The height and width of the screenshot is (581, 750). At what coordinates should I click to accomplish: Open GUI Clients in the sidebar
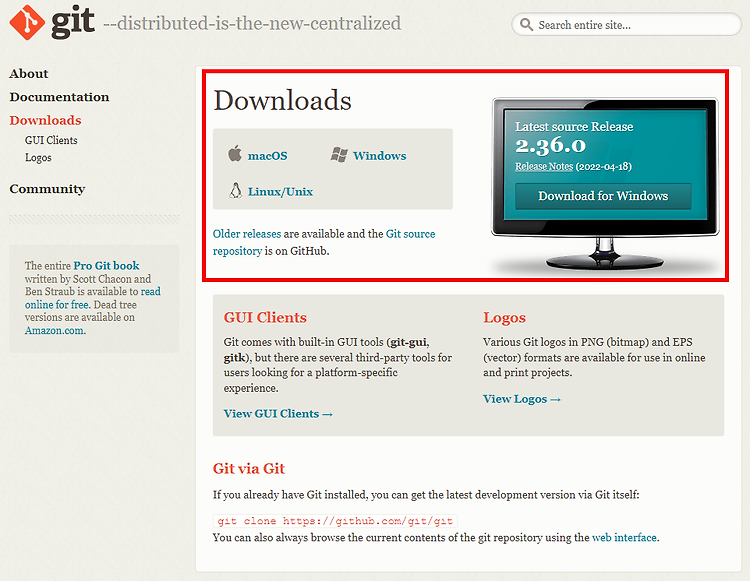51,140
